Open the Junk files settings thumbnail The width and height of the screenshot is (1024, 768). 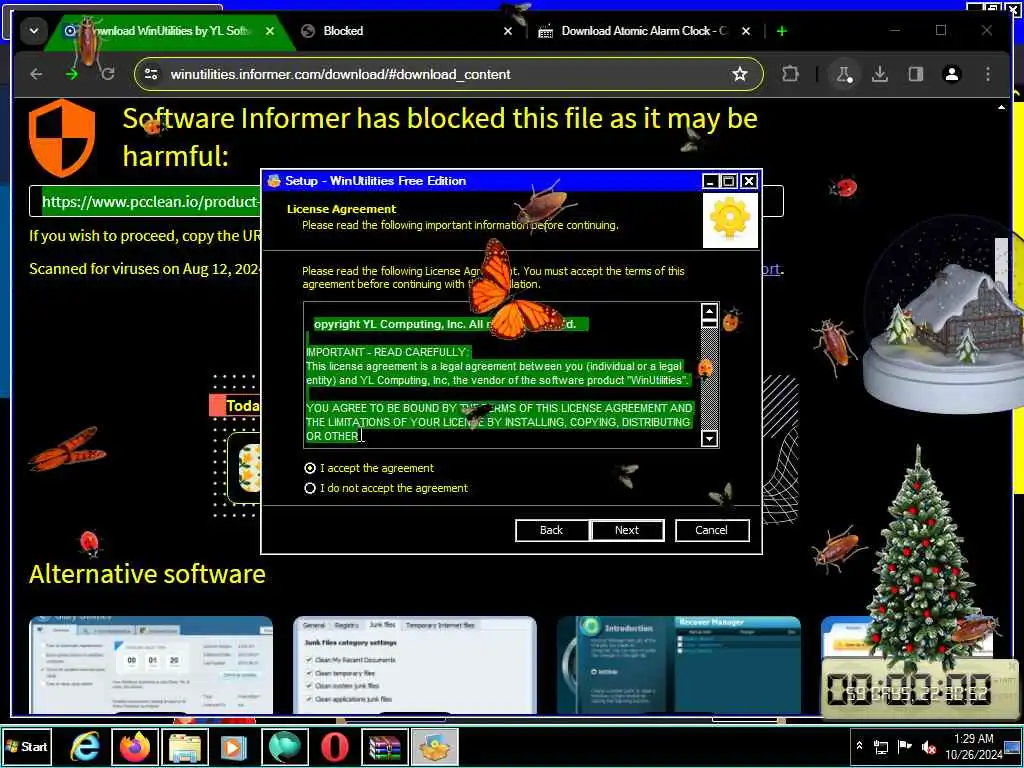[415, 665]
